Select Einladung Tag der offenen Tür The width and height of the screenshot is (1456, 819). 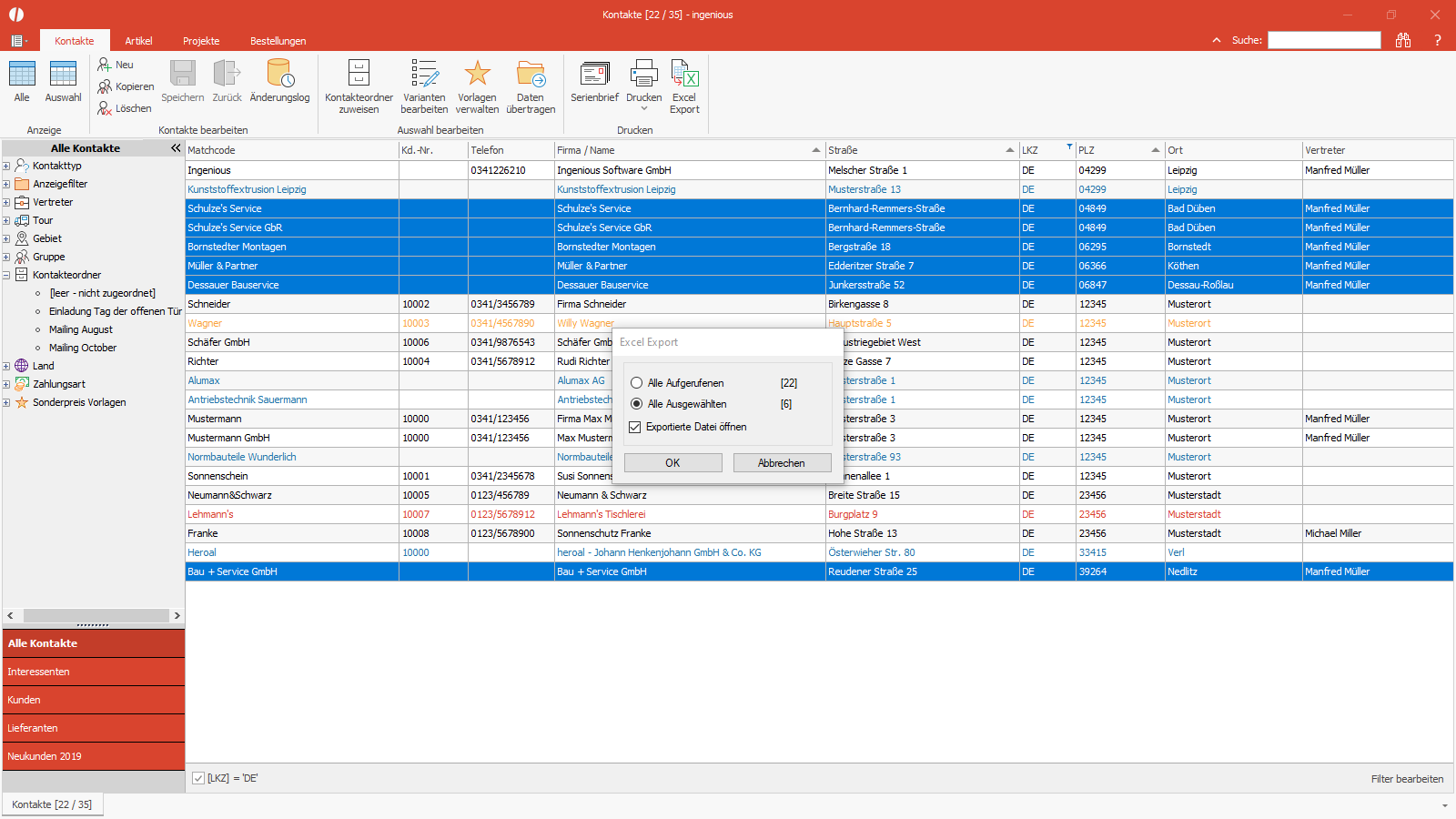click(115, 311)
